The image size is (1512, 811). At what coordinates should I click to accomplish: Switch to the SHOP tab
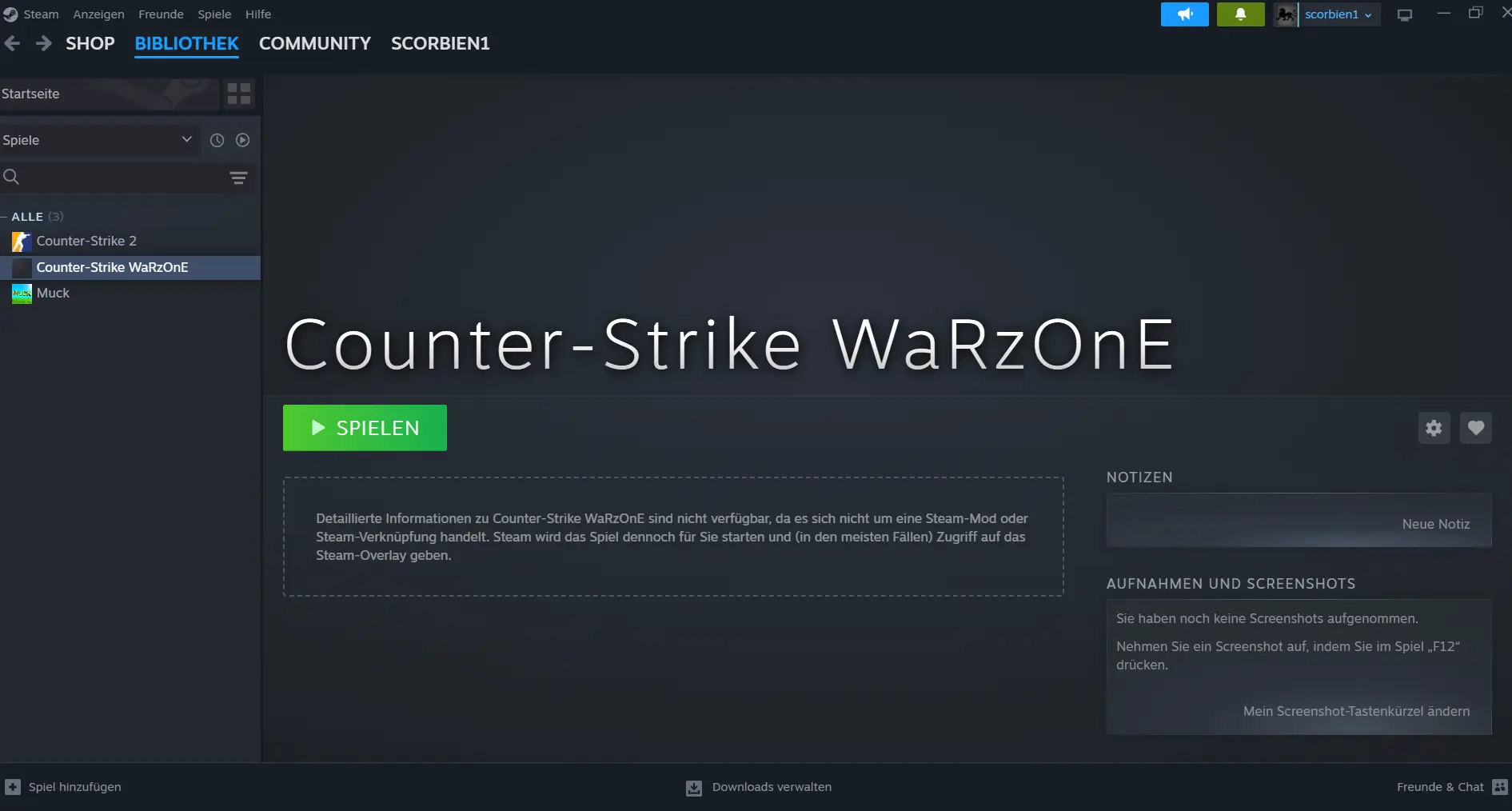90,43
